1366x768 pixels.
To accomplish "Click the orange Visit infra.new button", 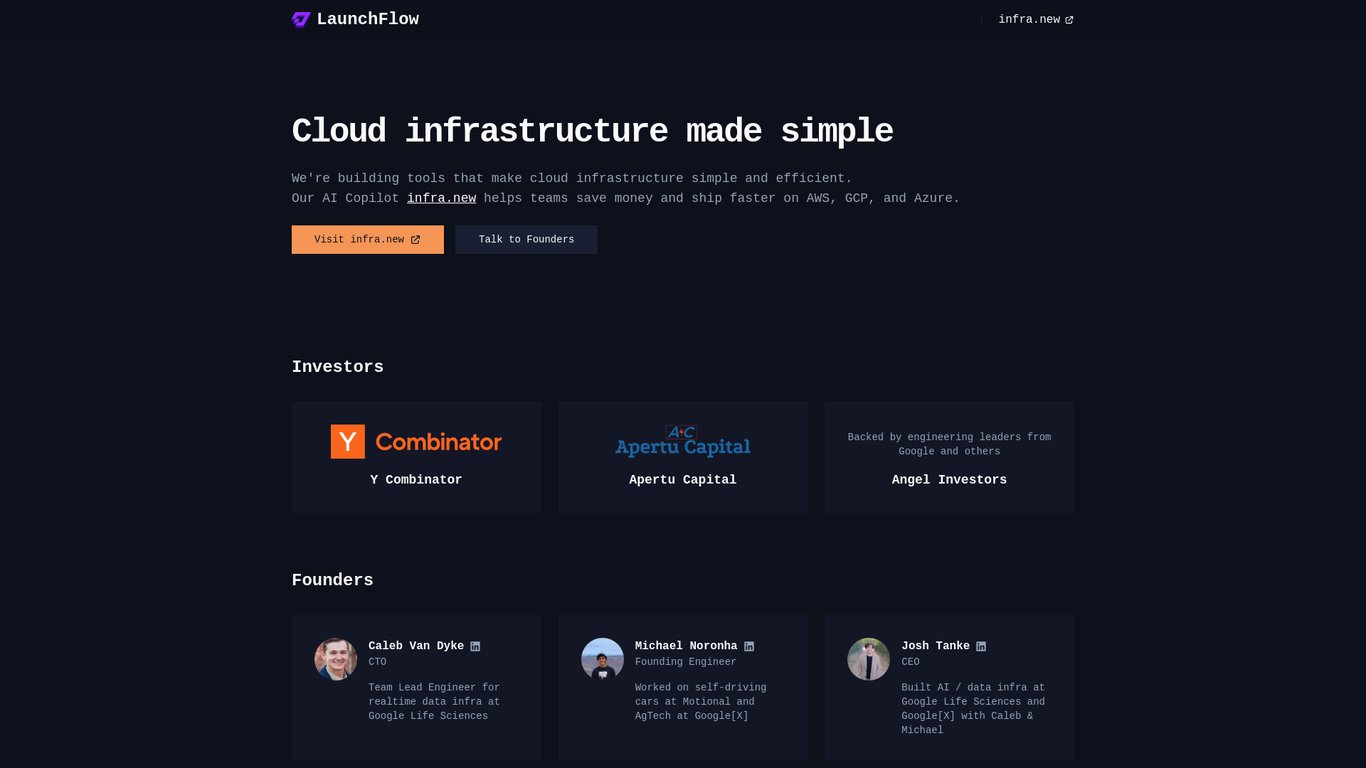I will (x=368, y=239).
